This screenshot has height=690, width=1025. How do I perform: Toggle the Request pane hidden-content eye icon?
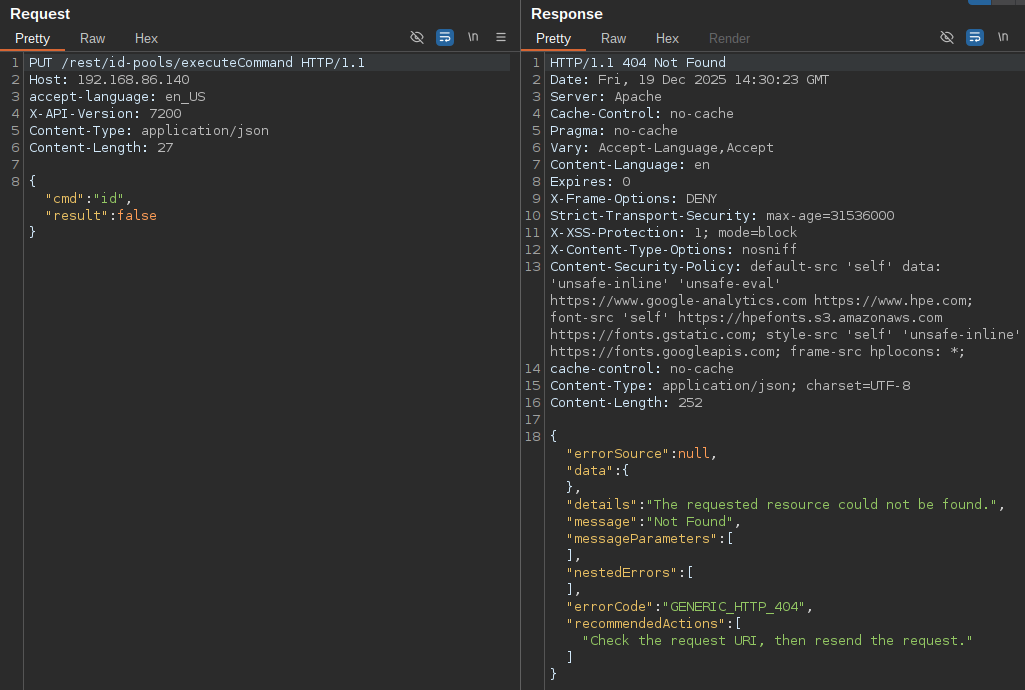416,37
